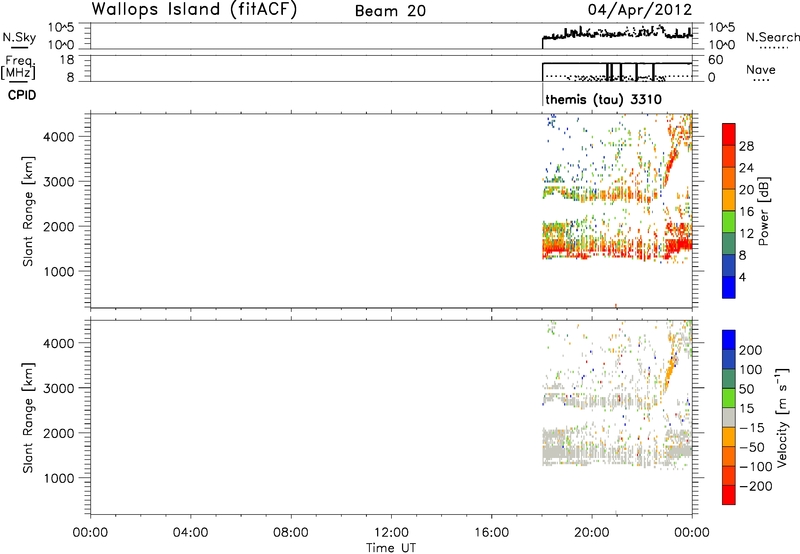Click the '60' Nave axis value
800x554 pixels.
(x=715, y=60)
